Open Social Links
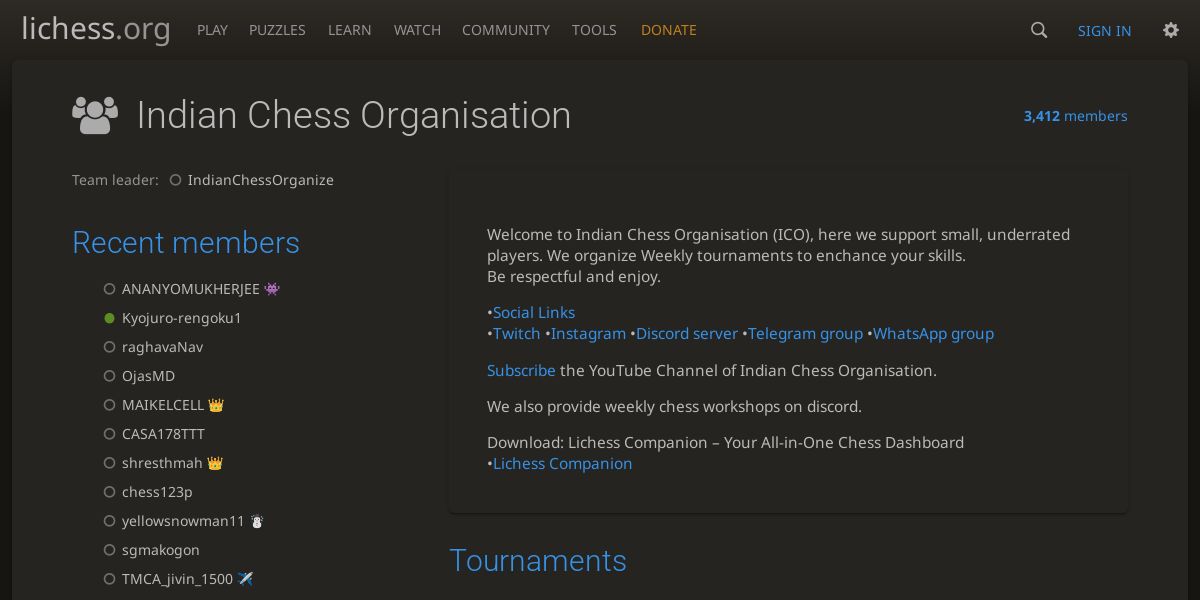The width and height of the screenshot is (1200, 600). coord(534,312)
